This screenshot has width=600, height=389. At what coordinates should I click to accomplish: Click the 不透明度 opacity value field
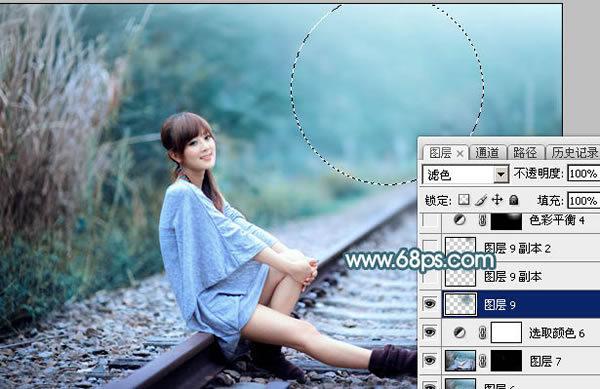pos(584,174)
